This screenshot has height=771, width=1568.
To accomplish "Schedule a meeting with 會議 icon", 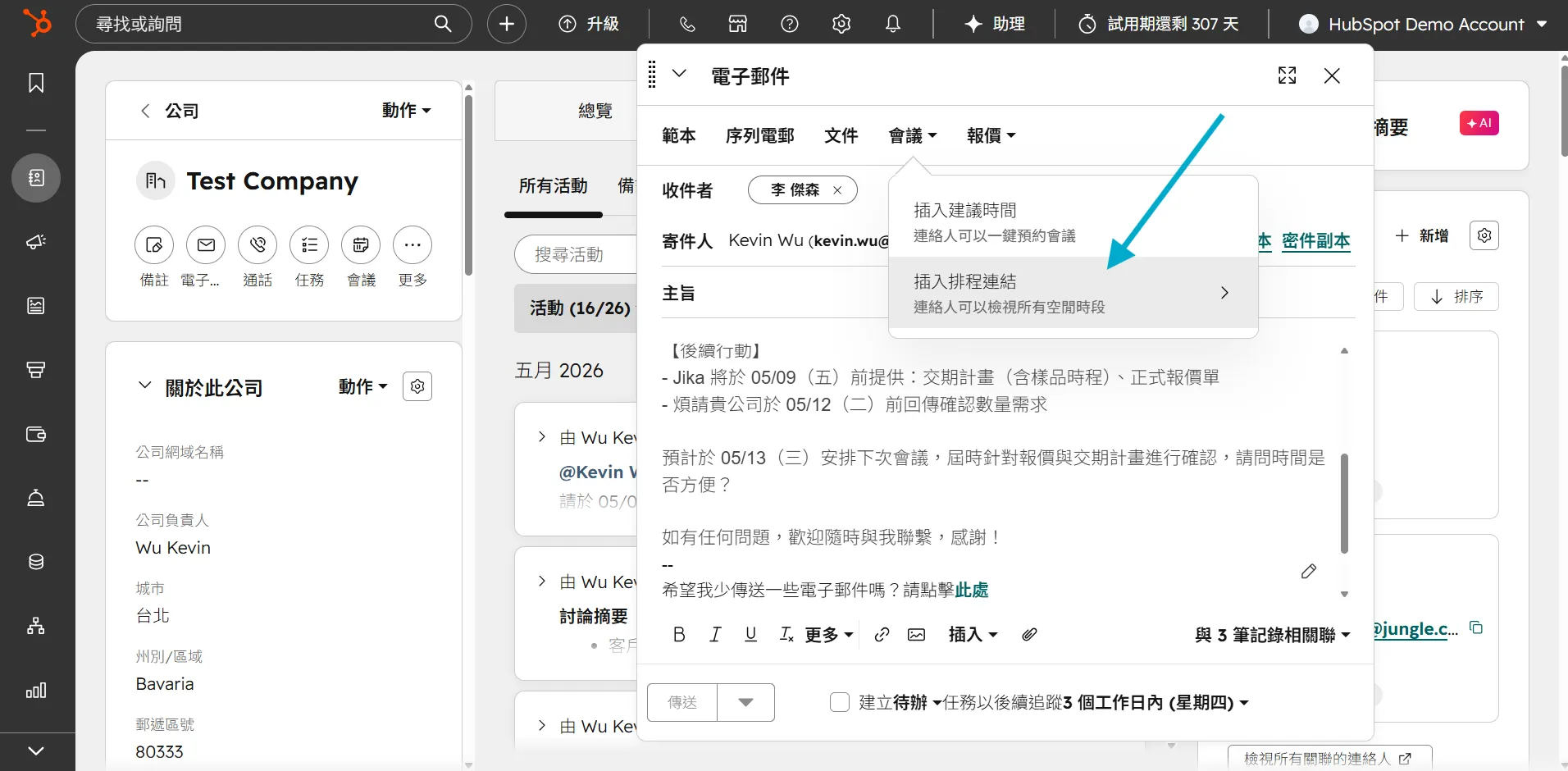I will (361, 244).
